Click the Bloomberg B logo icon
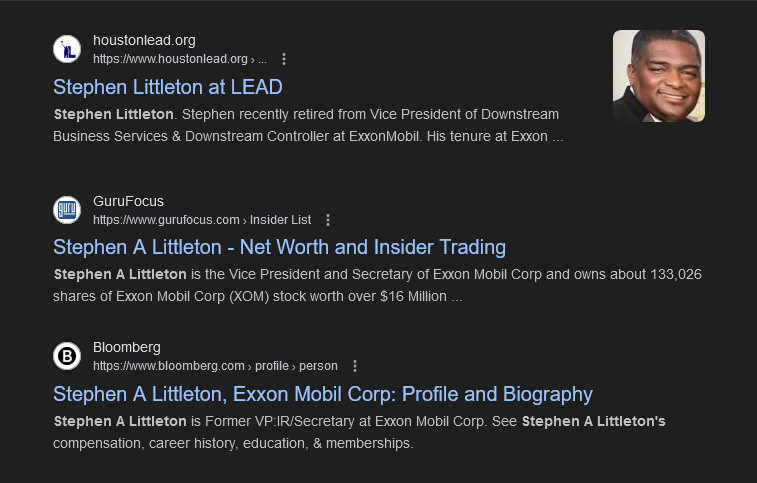This screenshot has width=757, height=483. pyautogui.click(x=67, y=356)
